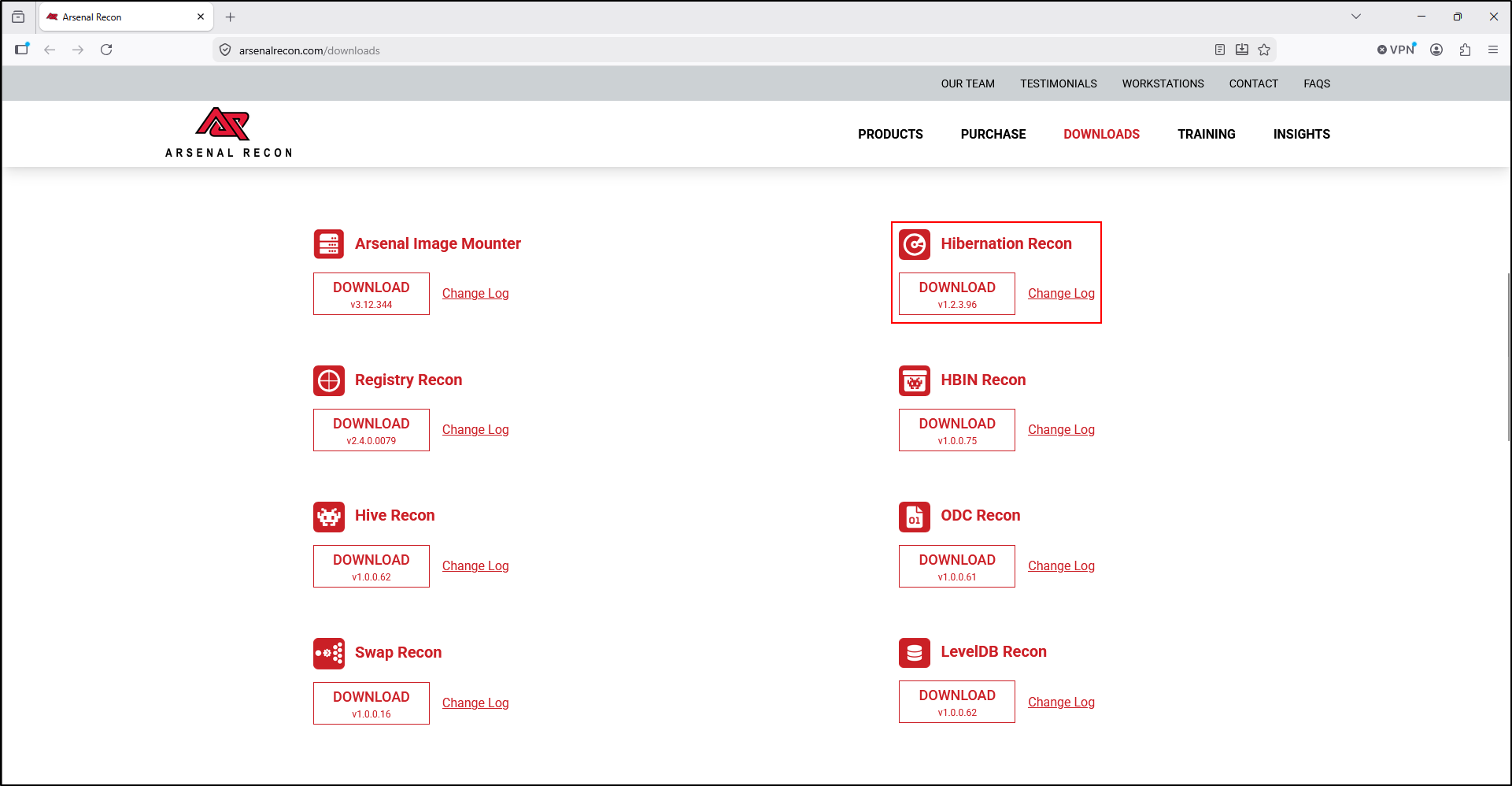Viewport: 1512px width, 786px height.
Task: Open the FAQS page
Action: click(x=1317, y=83)
